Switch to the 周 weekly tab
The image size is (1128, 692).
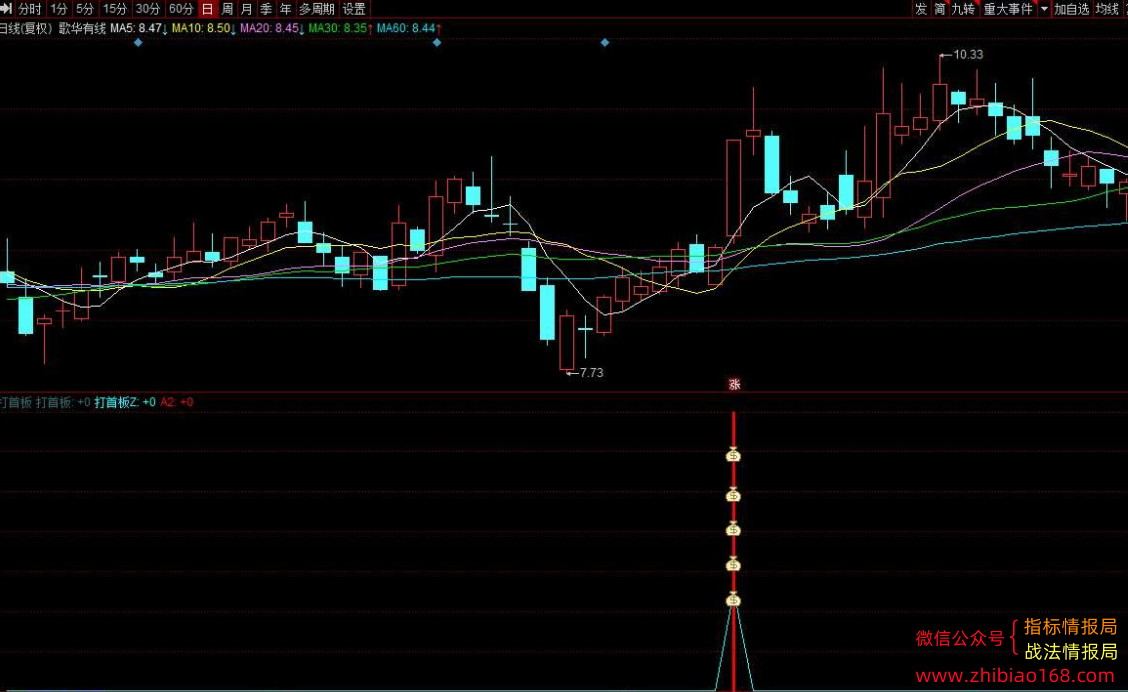click(227, 9)
